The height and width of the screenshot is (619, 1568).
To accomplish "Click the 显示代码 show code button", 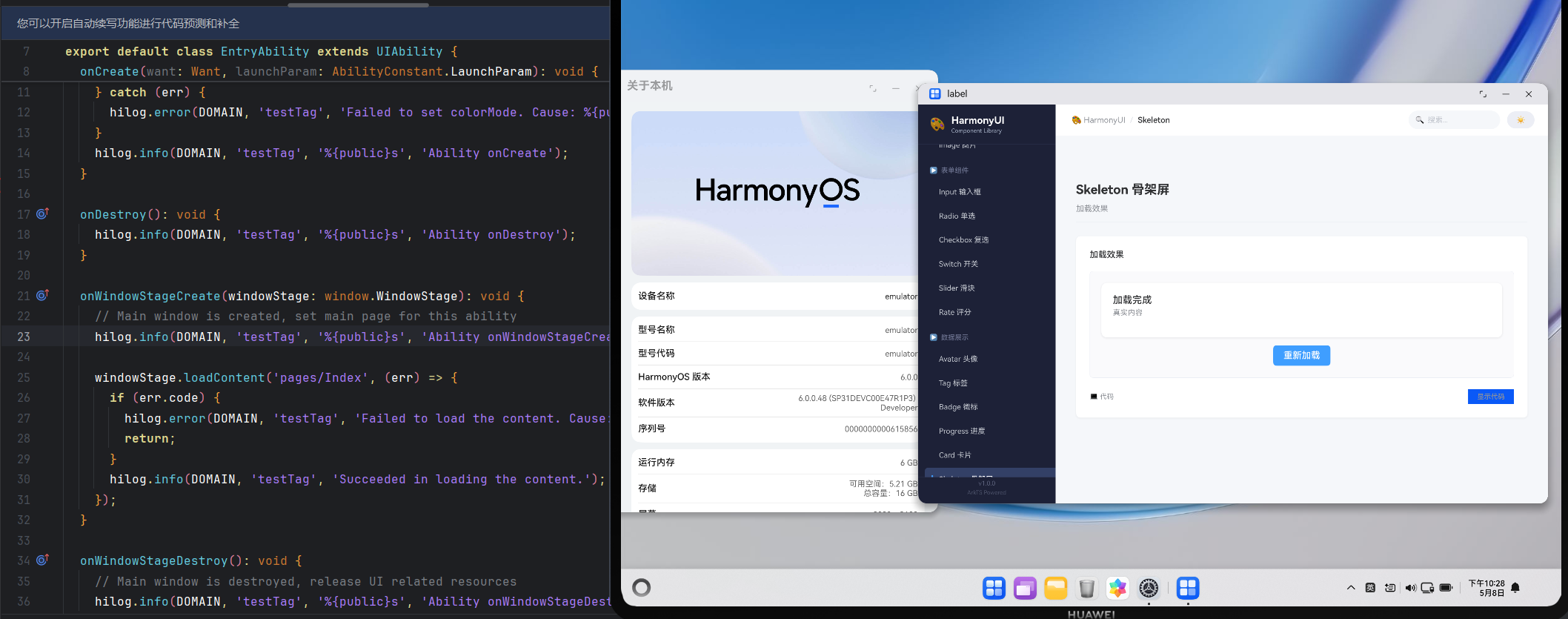I will (1490, 397).
